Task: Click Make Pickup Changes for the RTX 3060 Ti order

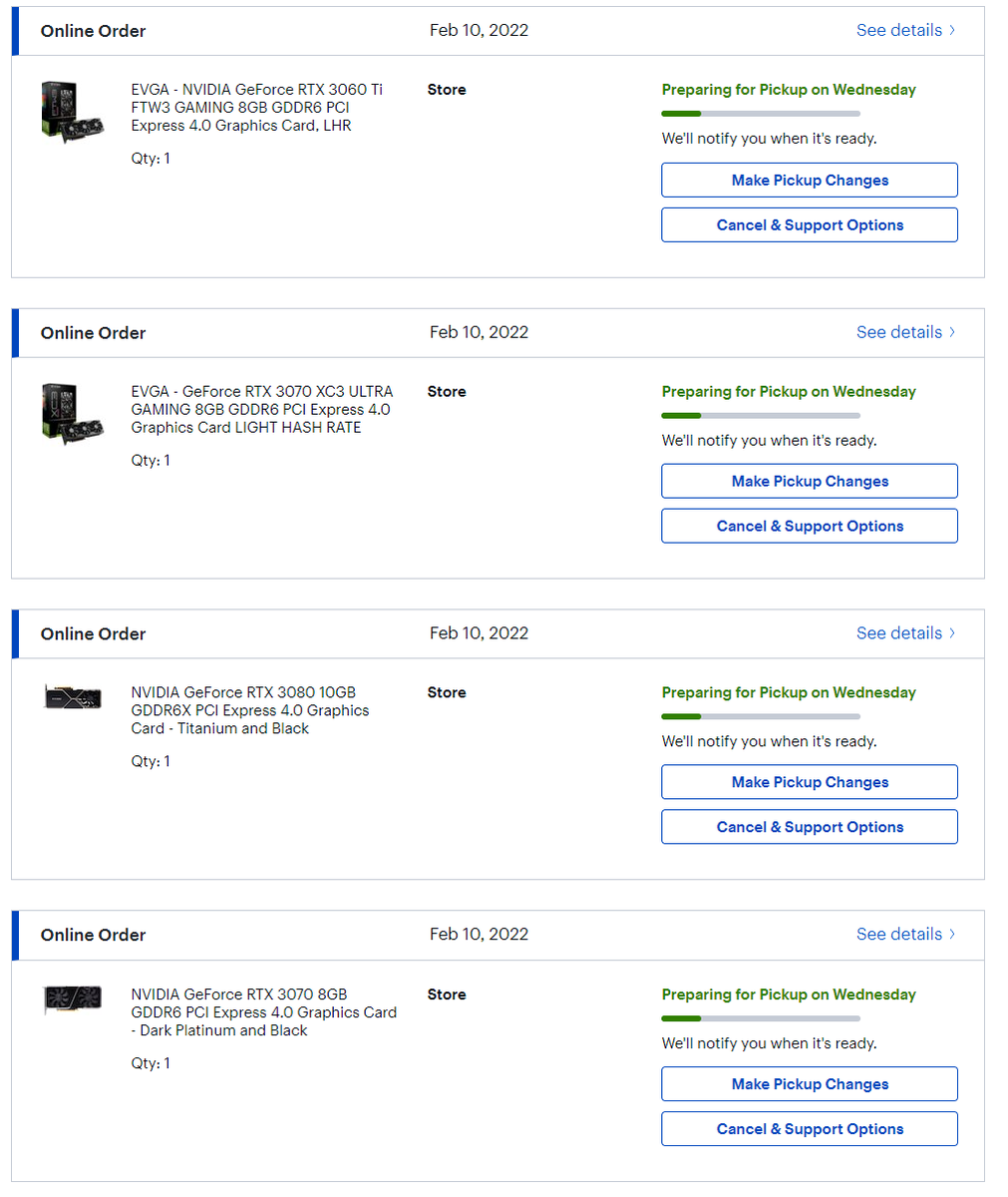Action: tap(810, 181)
